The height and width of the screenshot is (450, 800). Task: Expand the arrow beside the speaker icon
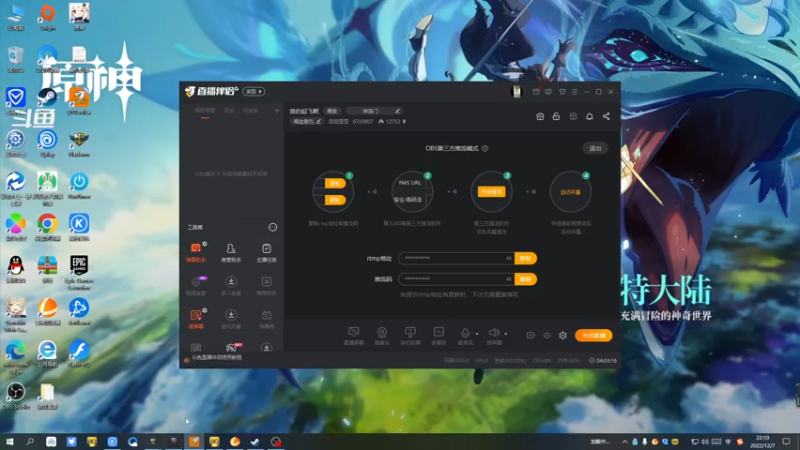[x=506, y=334]
